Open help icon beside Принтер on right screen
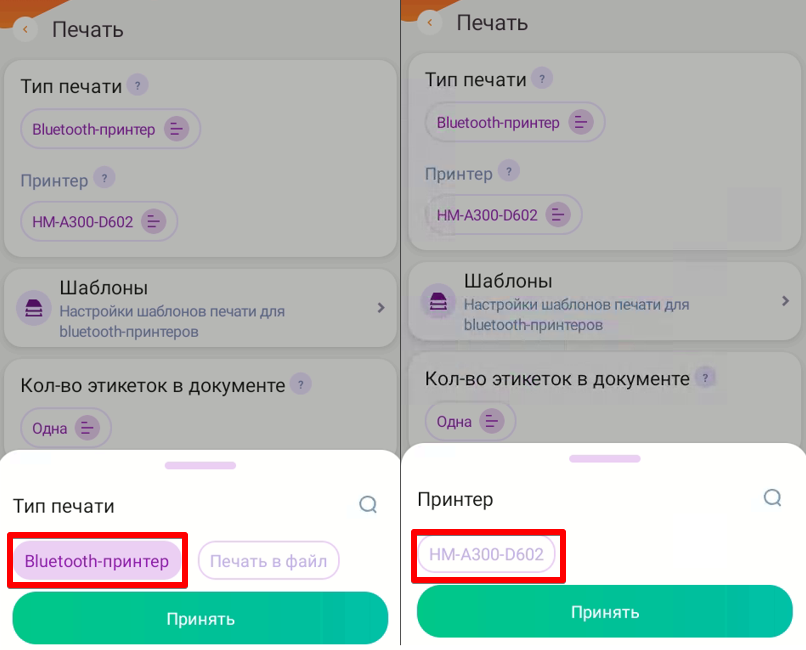 coord(509,171)
